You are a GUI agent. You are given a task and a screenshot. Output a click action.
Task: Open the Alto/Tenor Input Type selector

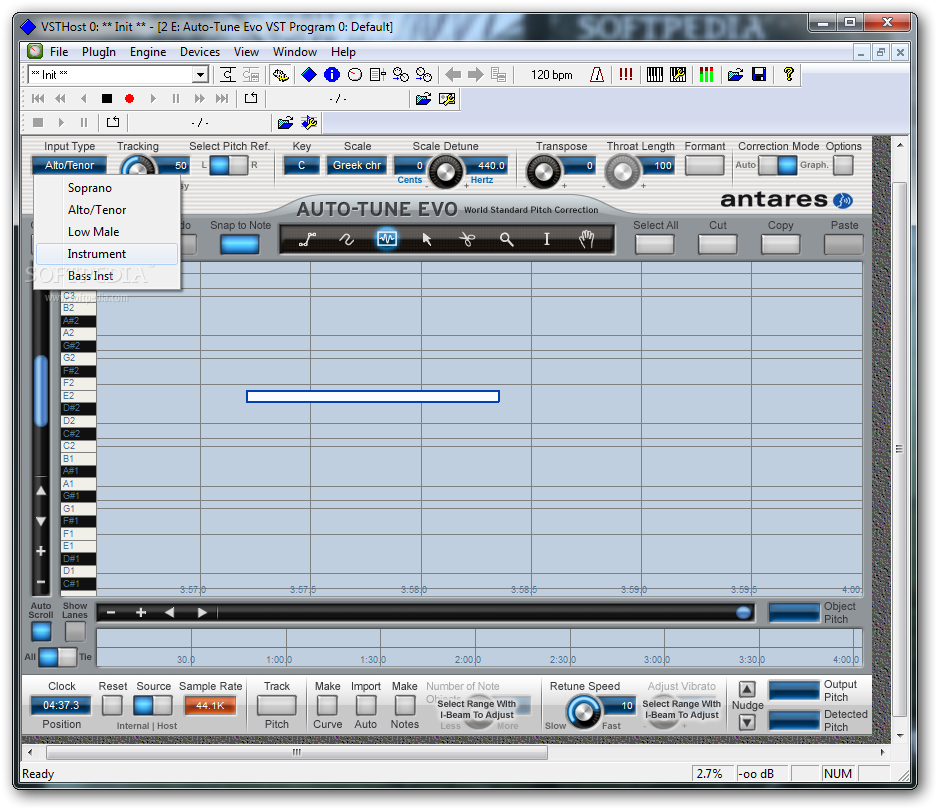click(x=69, y=165)
